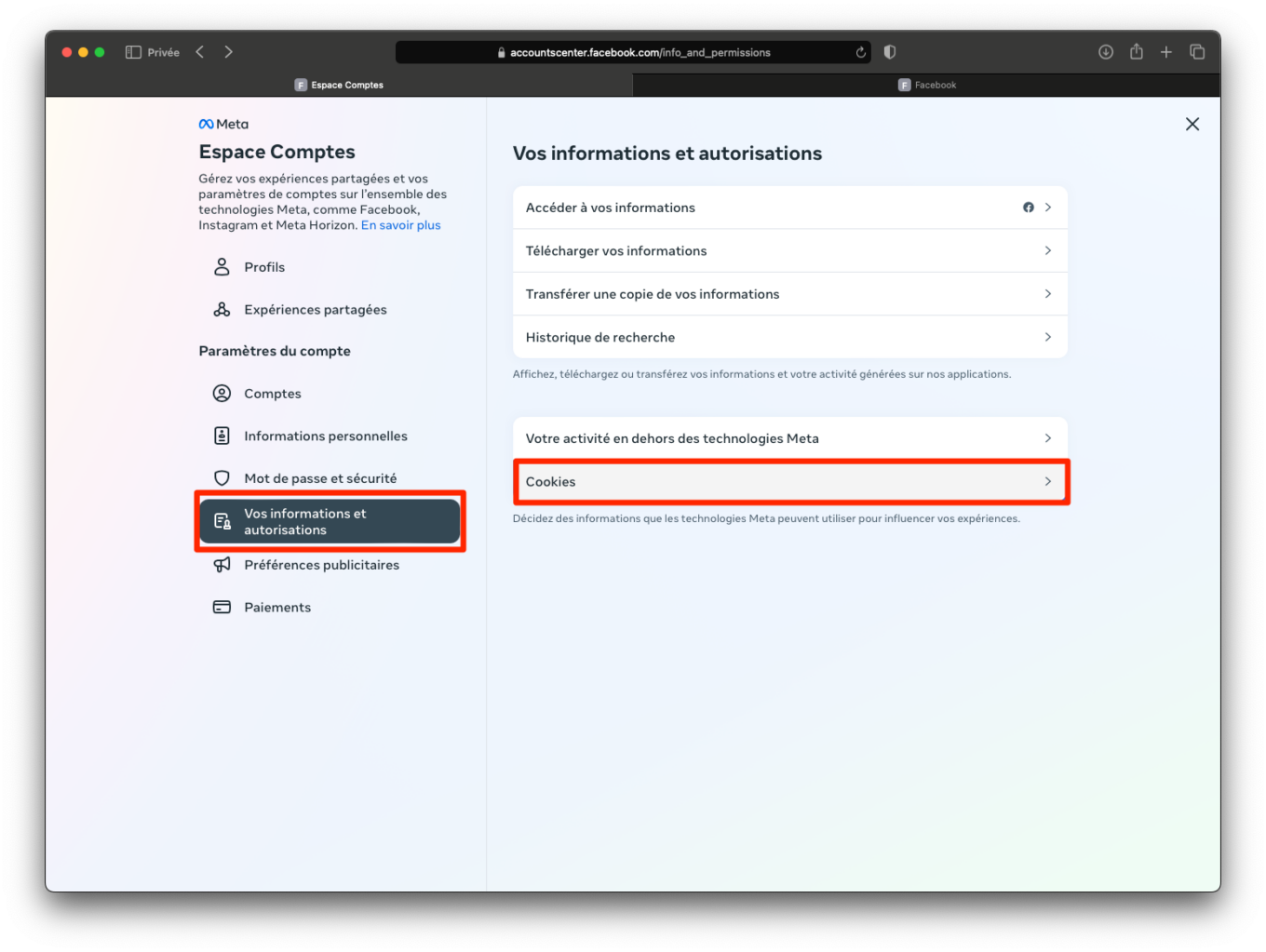Image resolution: width=1266 pixels, height=952 pixels.
Task: Click chevron on the Cookies row
Action: [x=1048, y=482]
